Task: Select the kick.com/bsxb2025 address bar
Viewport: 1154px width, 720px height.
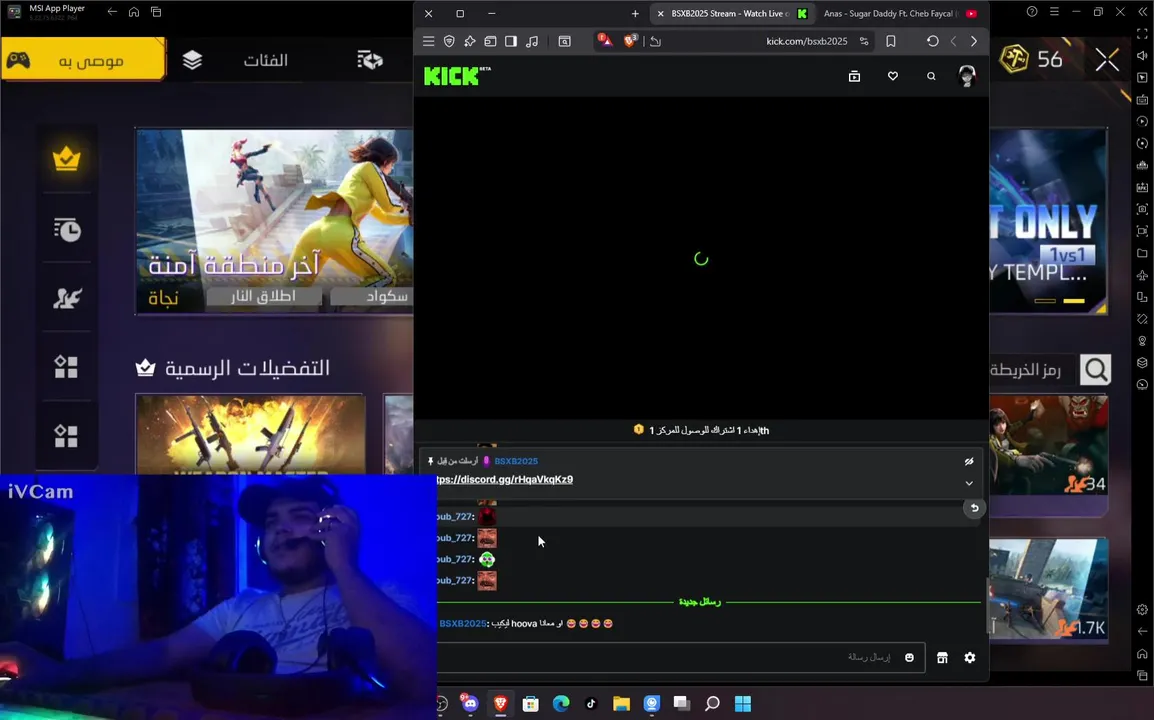Action: [x=807, y=41]
